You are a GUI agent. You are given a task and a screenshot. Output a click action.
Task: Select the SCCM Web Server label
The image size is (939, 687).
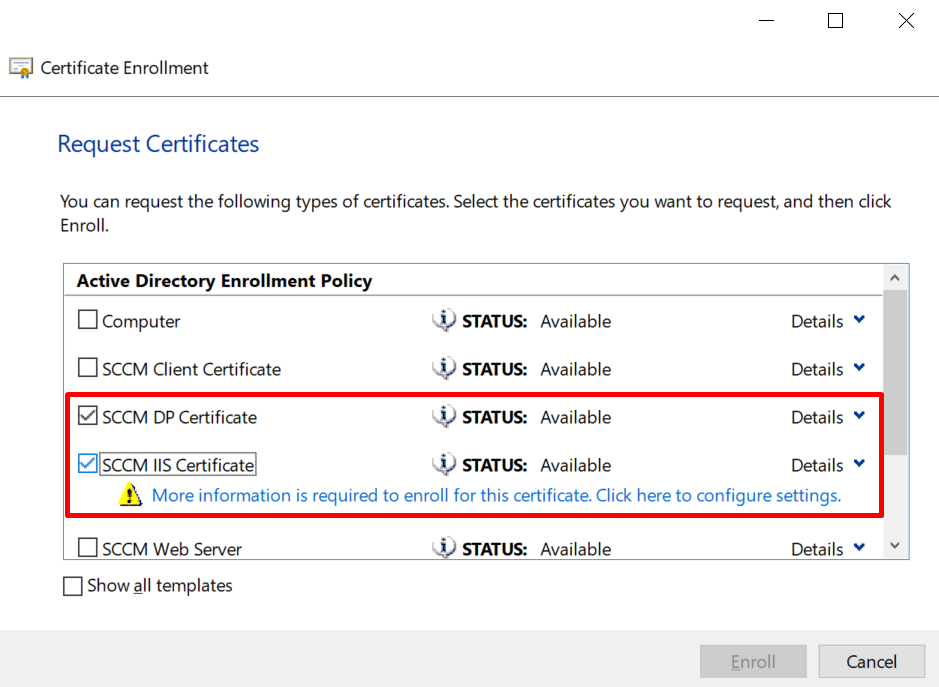pos(172,549)
